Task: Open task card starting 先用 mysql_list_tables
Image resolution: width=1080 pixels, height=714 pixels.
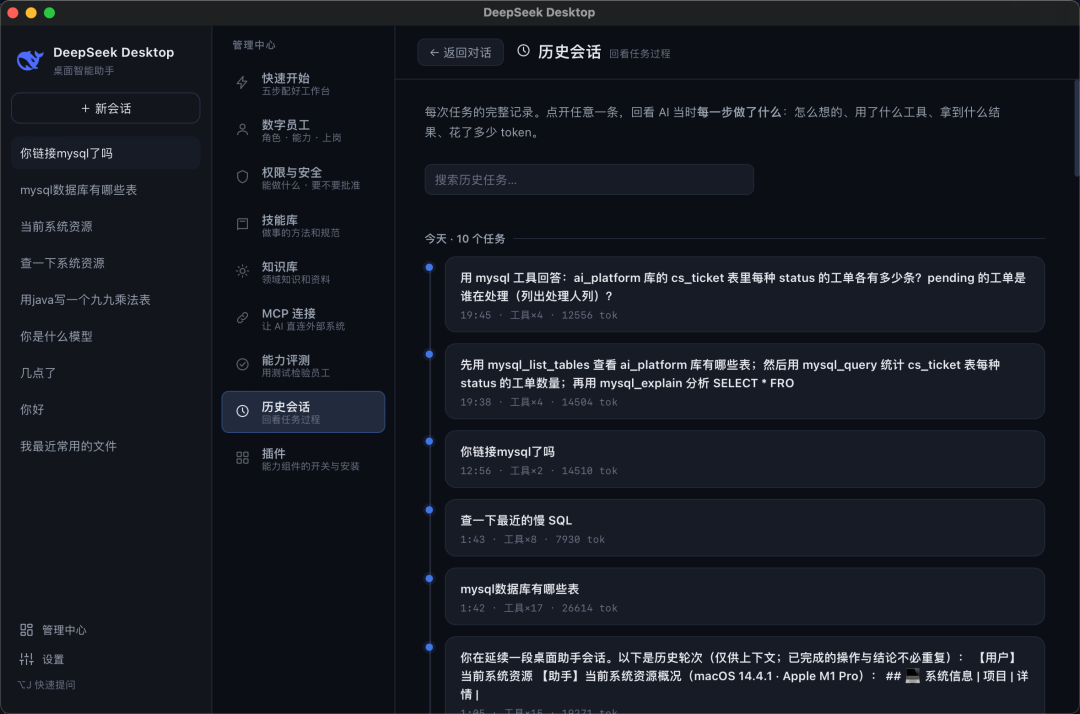Action: click(x=745, y=381)
